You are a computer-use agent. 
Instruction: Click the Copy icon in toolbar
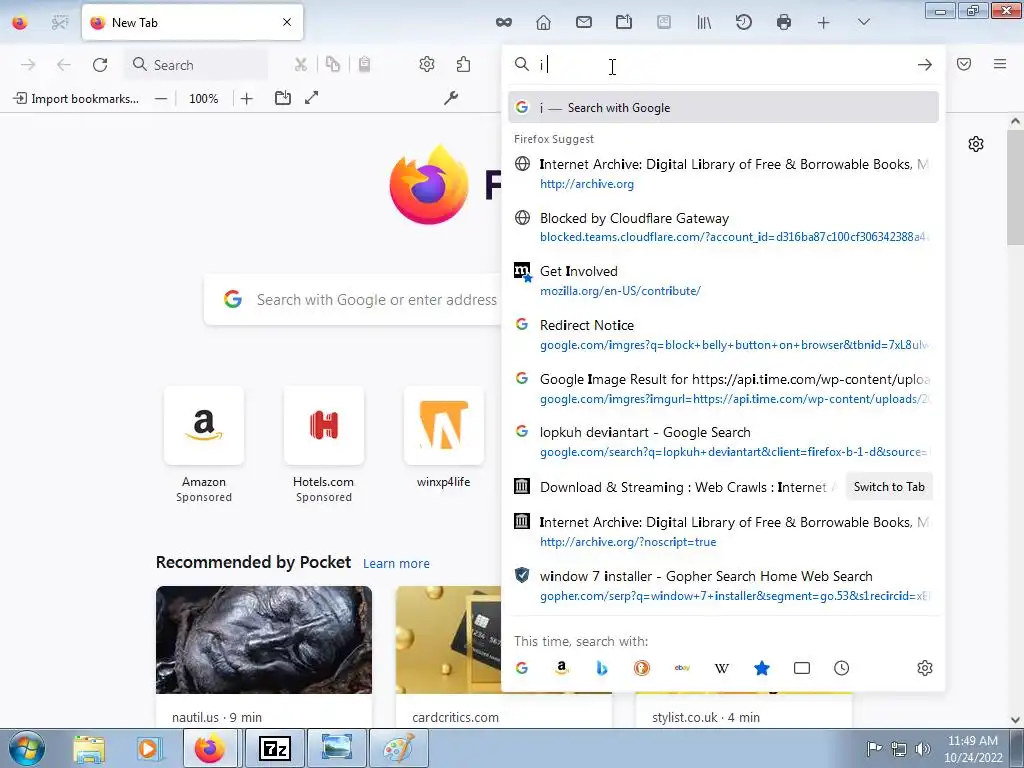point(332,65)
